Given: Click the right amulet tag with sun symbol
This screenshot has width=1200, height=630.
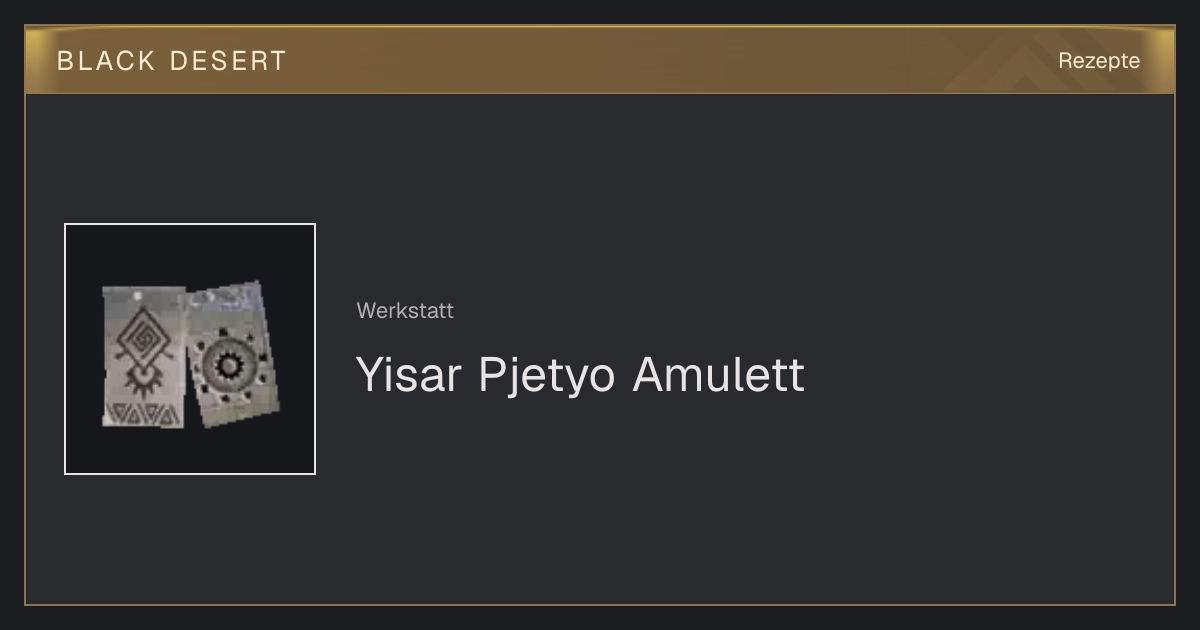Looking at the screenshot, I should pyautogui.click(x=232, y=354).
